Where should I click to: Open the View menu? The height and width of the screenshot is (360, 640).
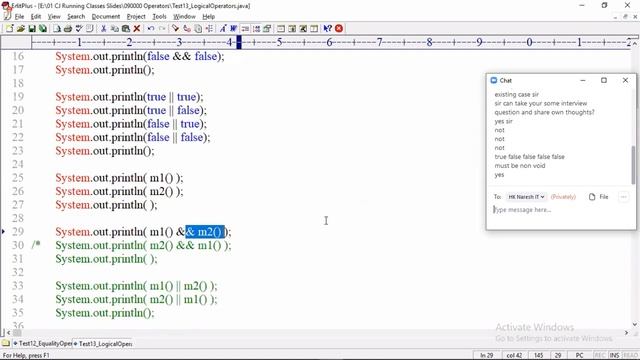click(x=54, y=17)
